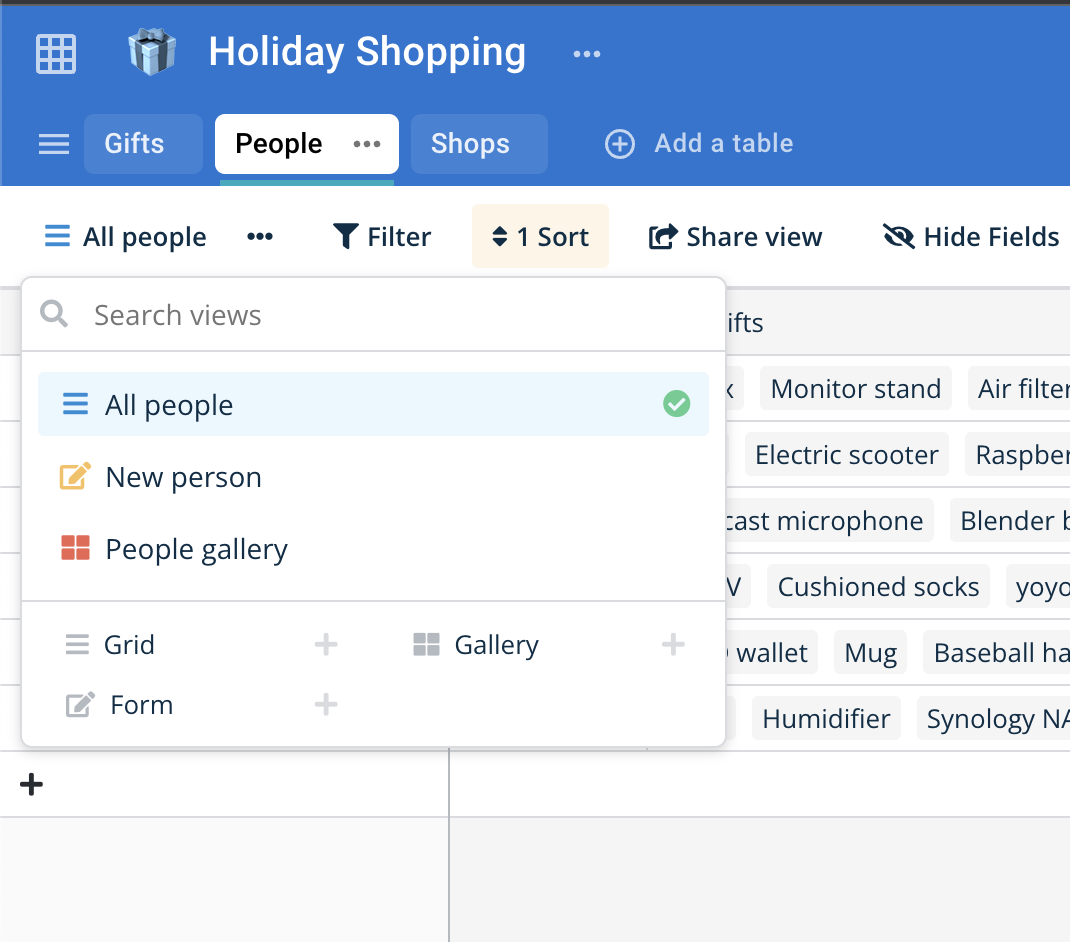Select the checked All people view
This screenshot has width=1070, height=942.
click(372, 405)
